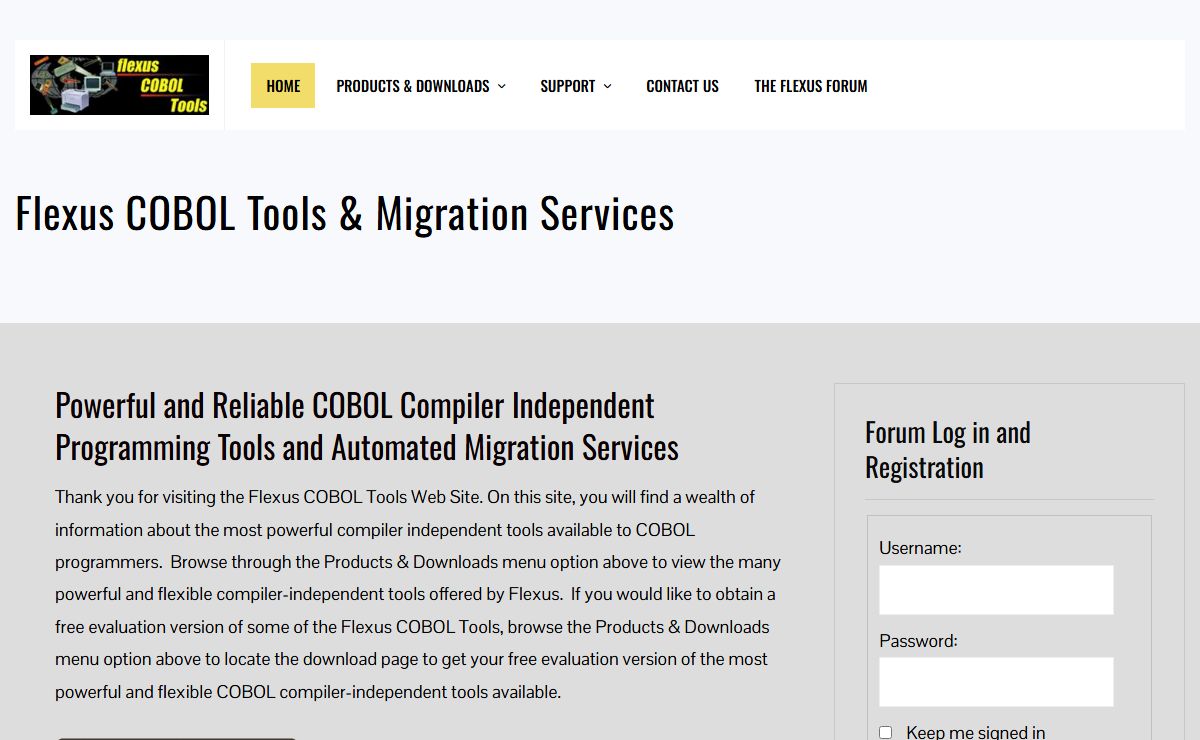1200x740 pixels.
Task: Enable the Keep me signed in checkbox
Action: [x=885, y=732]
